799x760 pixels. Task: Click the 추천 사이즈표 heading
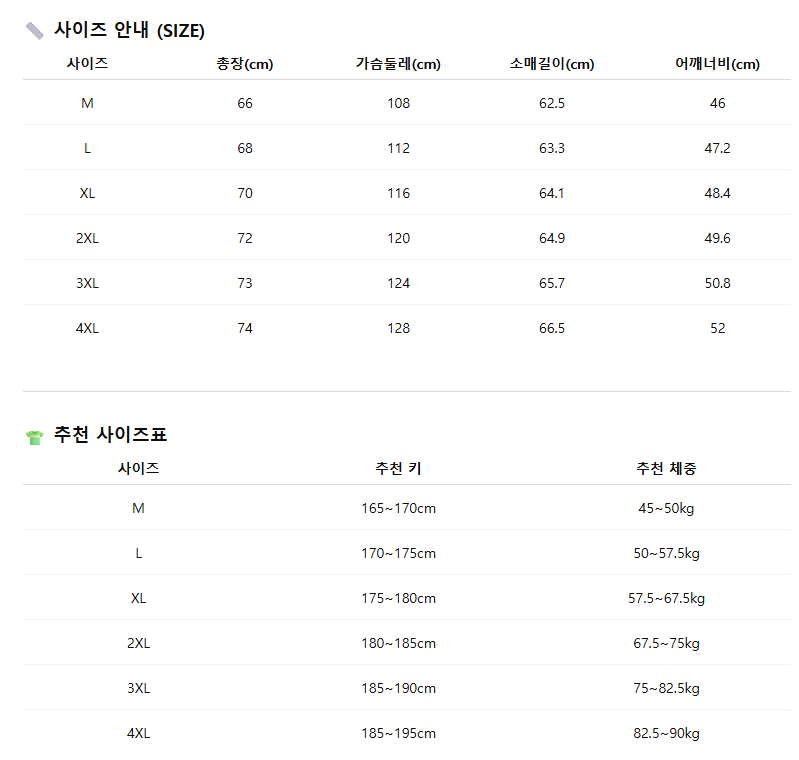click(110, 435)
